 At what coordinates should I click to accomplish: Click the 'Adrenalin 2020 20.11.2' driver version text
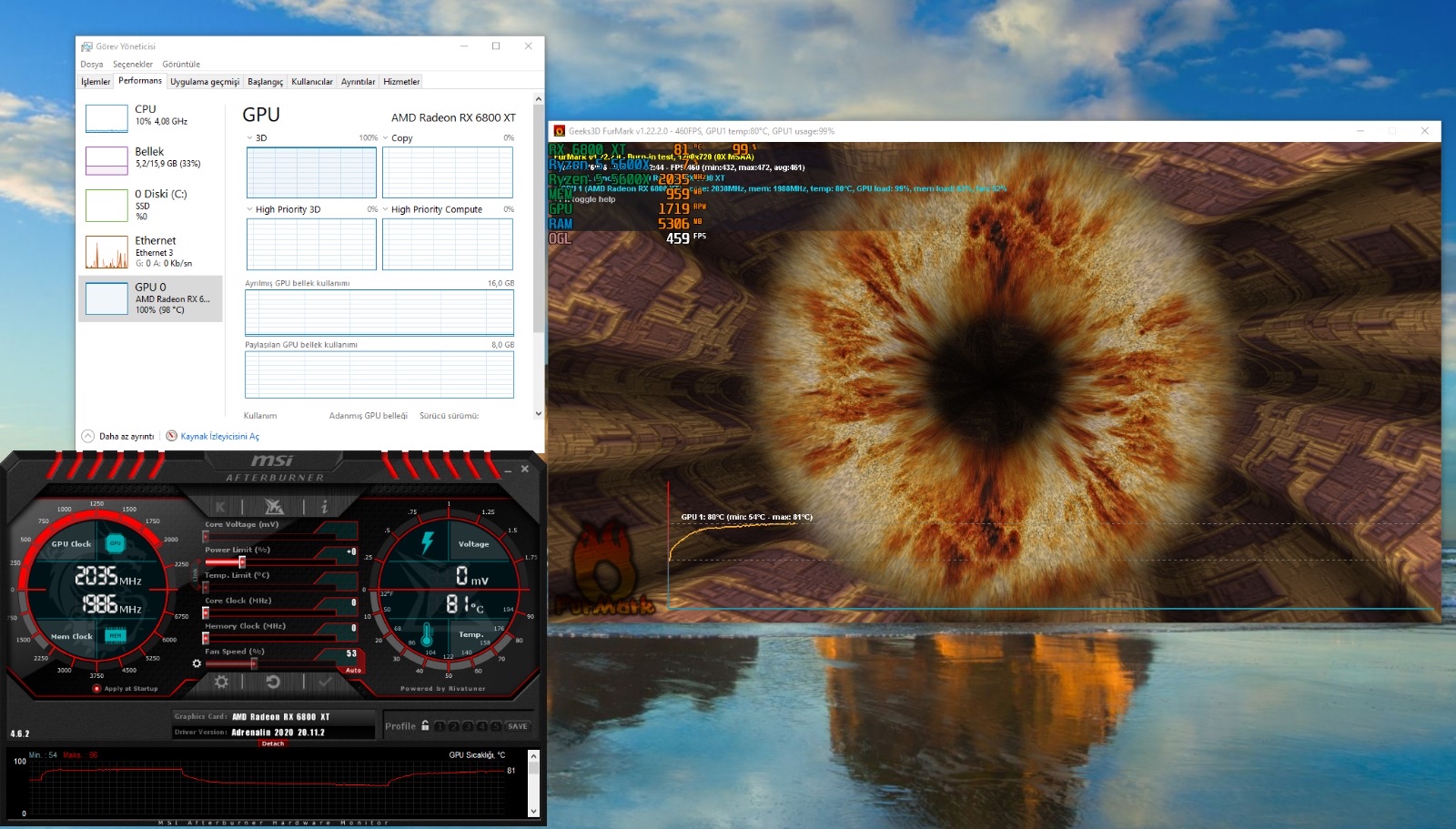click(278, 732)
